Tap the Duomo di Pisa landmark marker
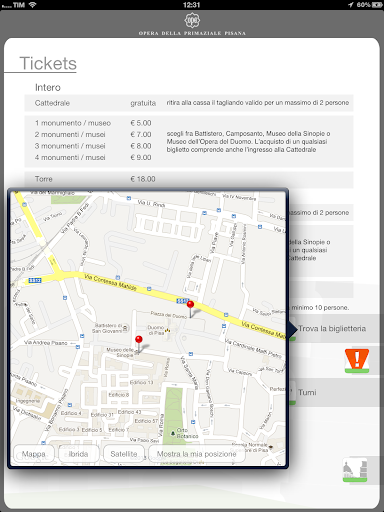Screen dimensions: 384x512 pyautogui.click(x=168, y=330)
